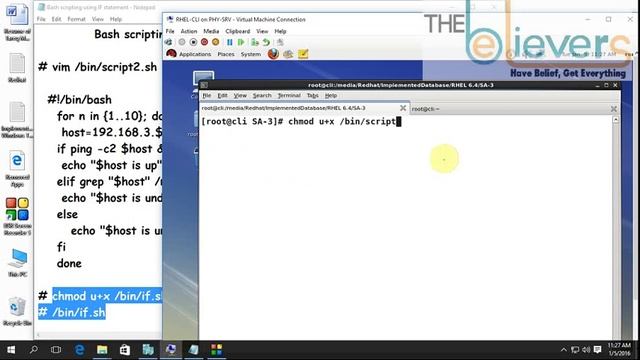Click the Checkpoint icon in VM toolbar
Image resolution: width=640 pixels, height=360 pixels.
coord(255,42)
